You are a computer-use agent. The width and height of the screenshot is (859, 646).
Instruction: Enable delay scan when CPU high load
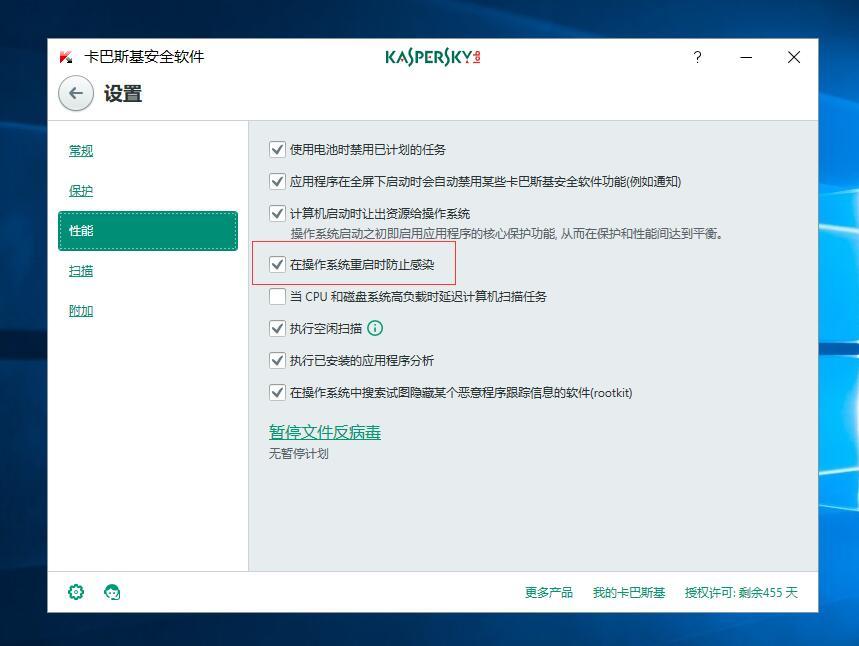278,297
